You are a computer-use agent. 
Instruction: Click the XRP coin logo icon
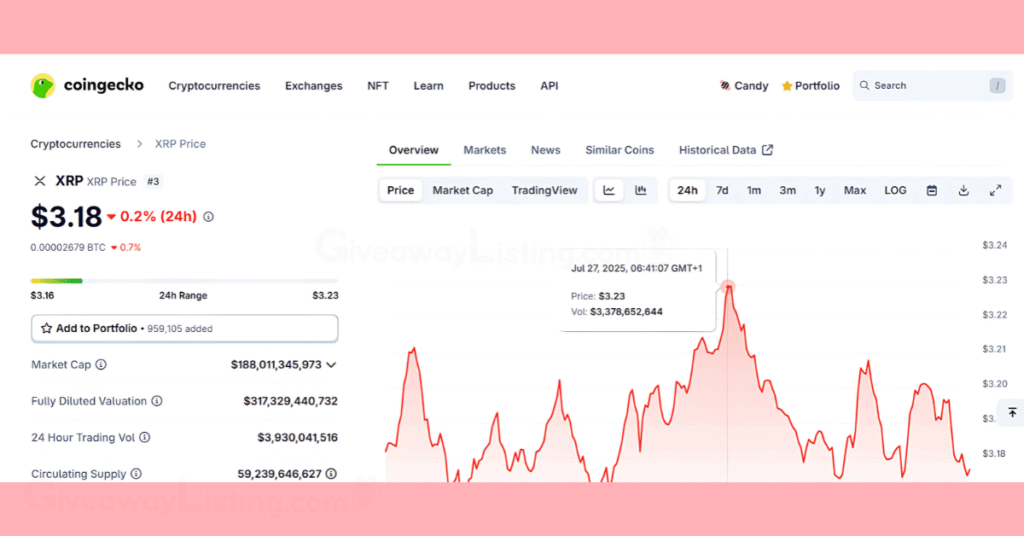[x=40, y=181]
